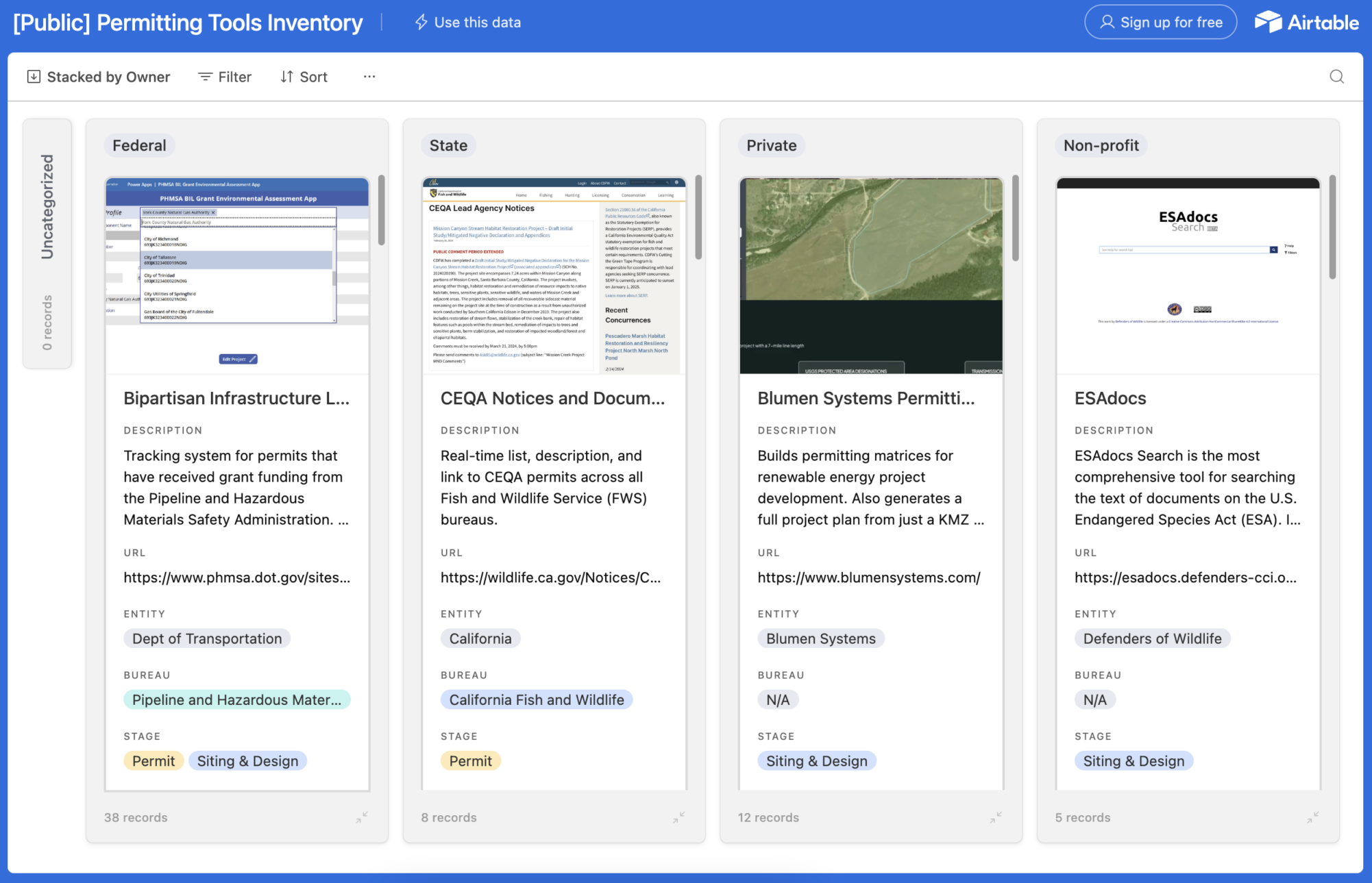1372x883 pixels.
Task: Collapse the Non-profit stack via the arrows icon
Action: [x=1312, y=817]
